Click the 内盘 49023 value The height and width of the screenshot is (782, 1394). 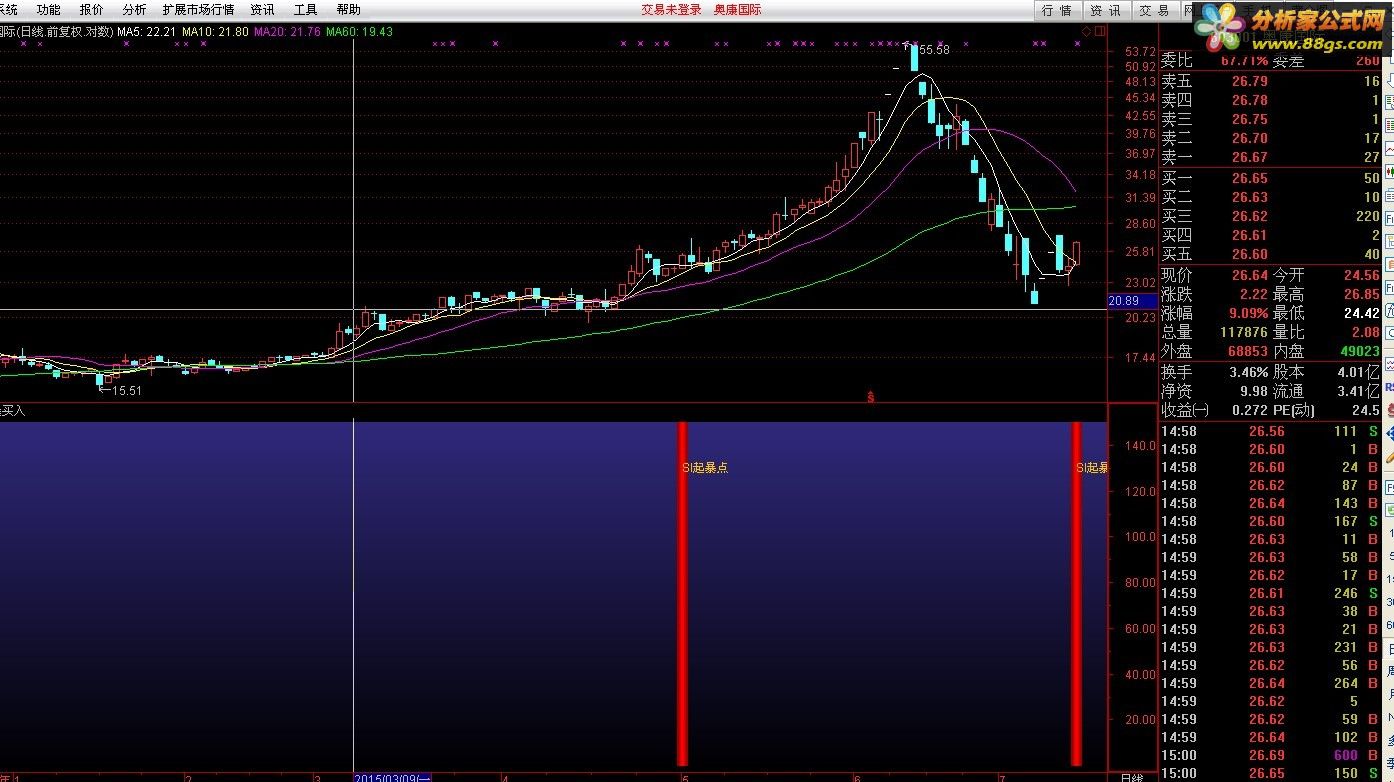click(1361, 351)
